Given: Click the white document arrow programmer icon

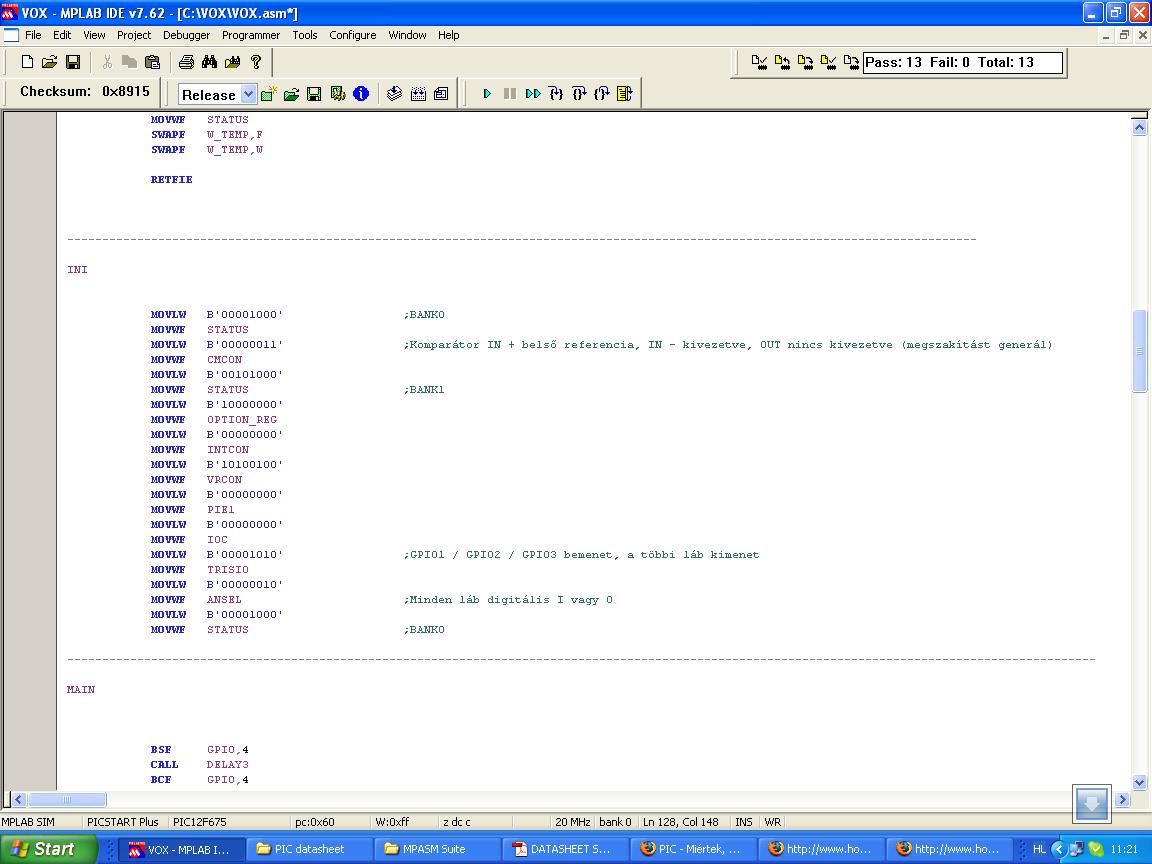Looking at the screenshot, I should [x=852, y=62].
